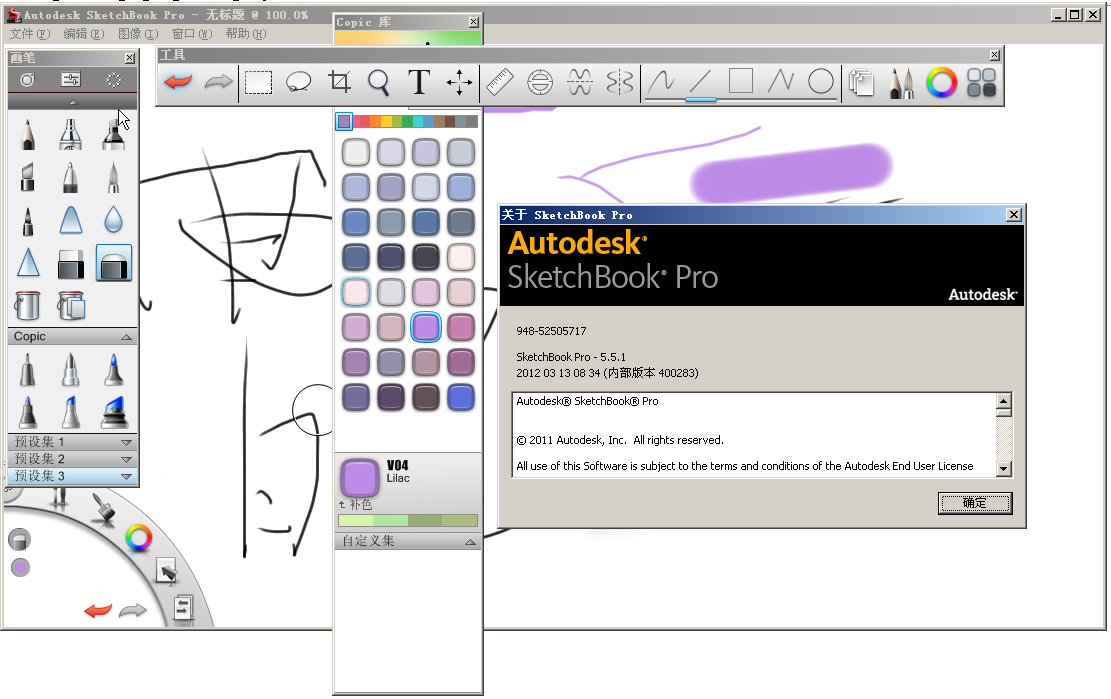Open color wheel on the lagoon corner
Image resolution: width=1111 pixels, height=699 pixels.
pyautogui.click(x=138, y=538)
